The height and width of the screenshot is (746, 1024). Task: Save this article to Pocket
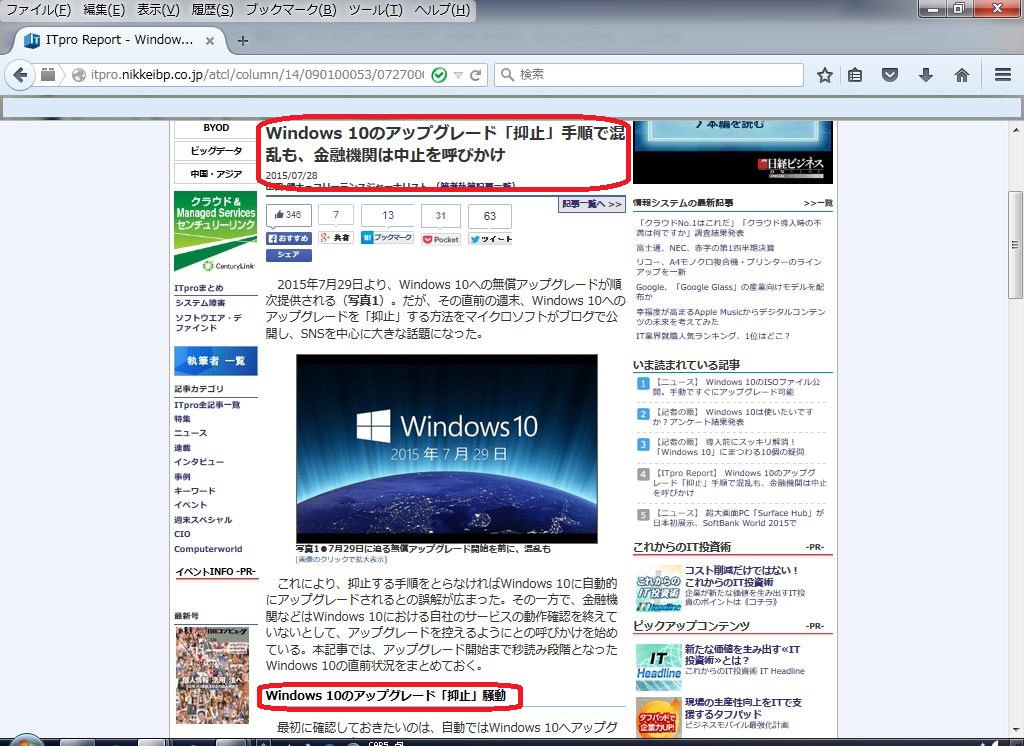[x=440, y=239]
